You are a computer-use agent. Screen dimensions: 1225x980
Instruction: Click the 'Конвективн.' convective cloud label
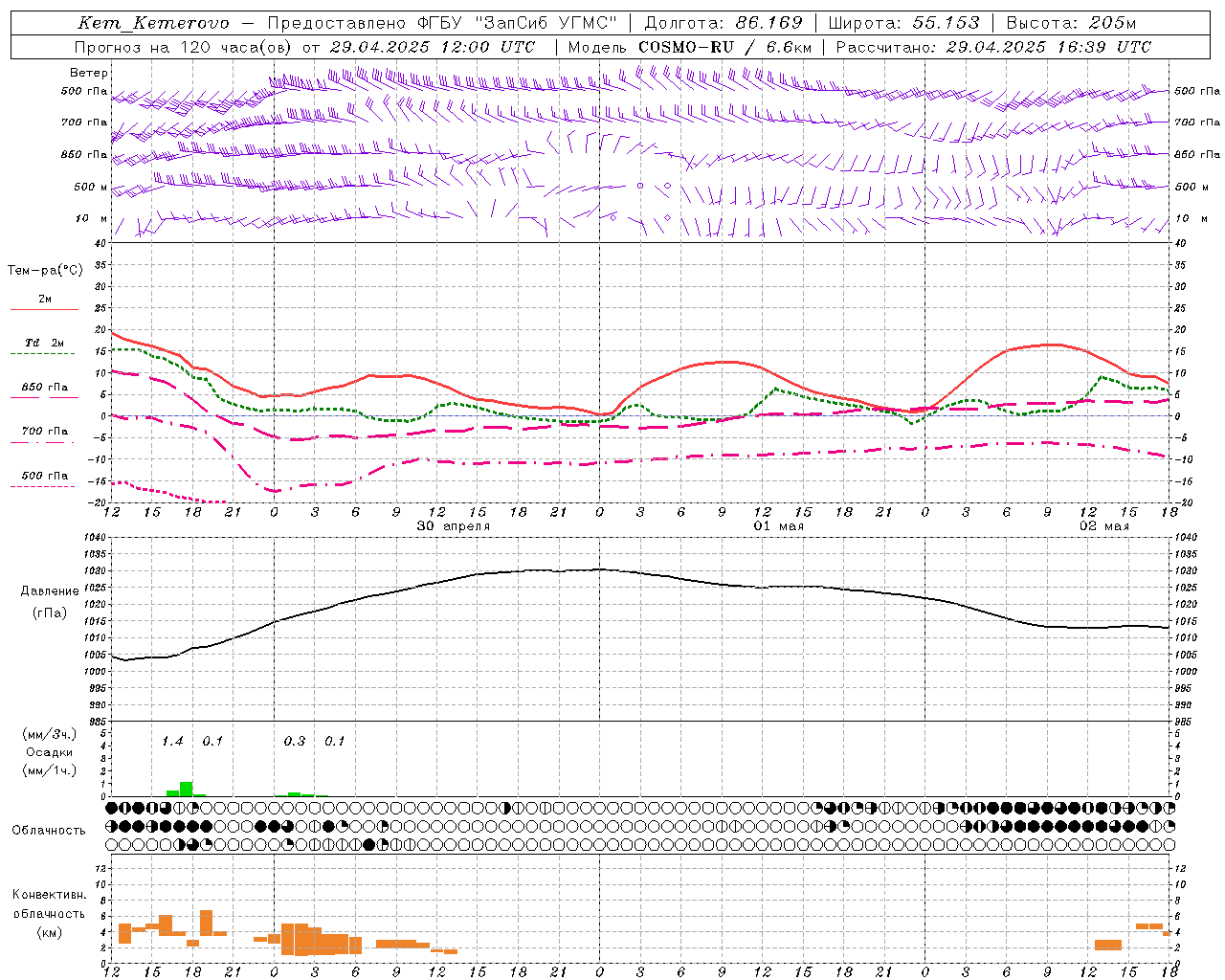(49, 895)
